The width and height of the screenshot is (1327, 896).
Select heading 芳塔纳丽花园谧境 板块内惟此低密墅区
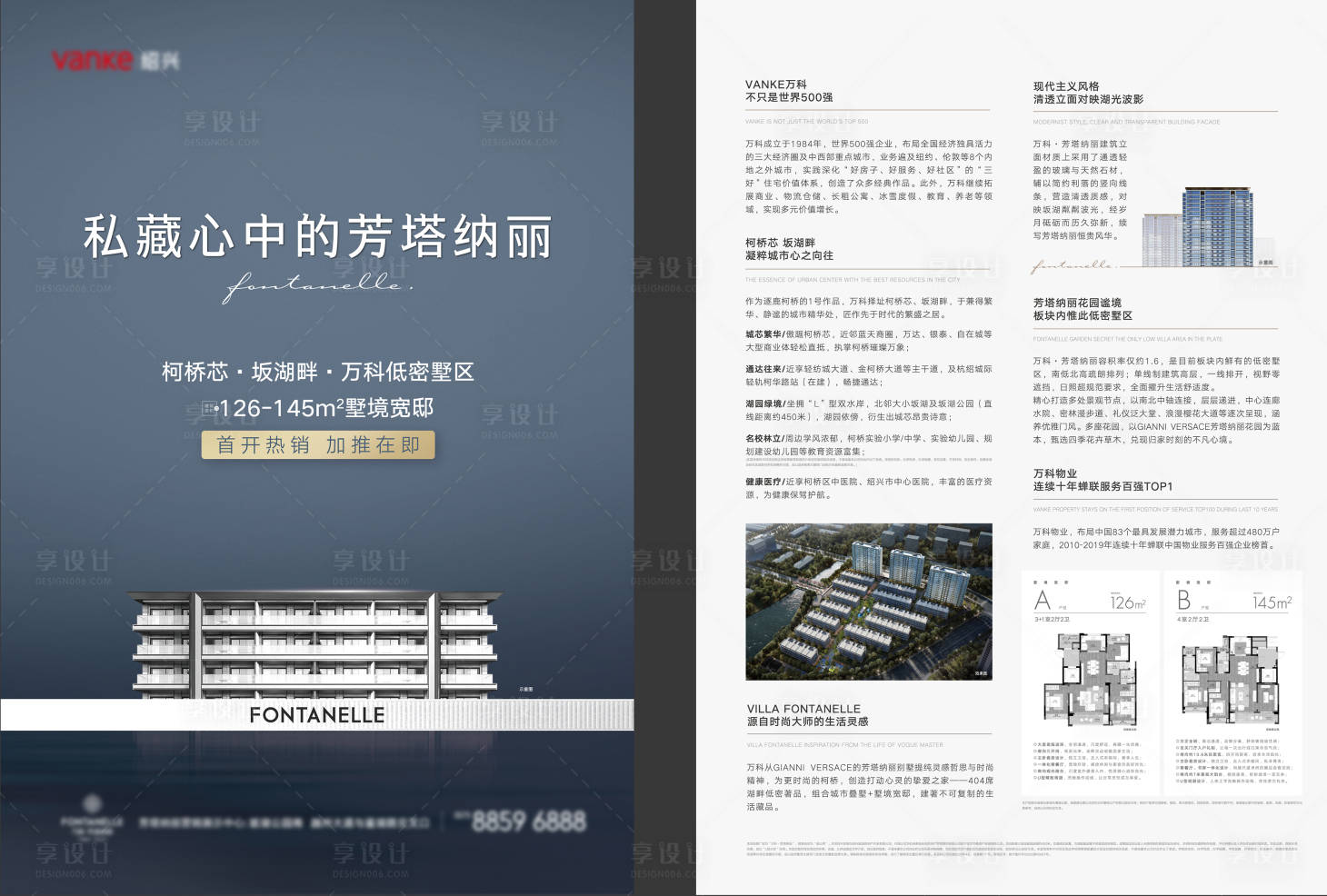(1083, 309)
